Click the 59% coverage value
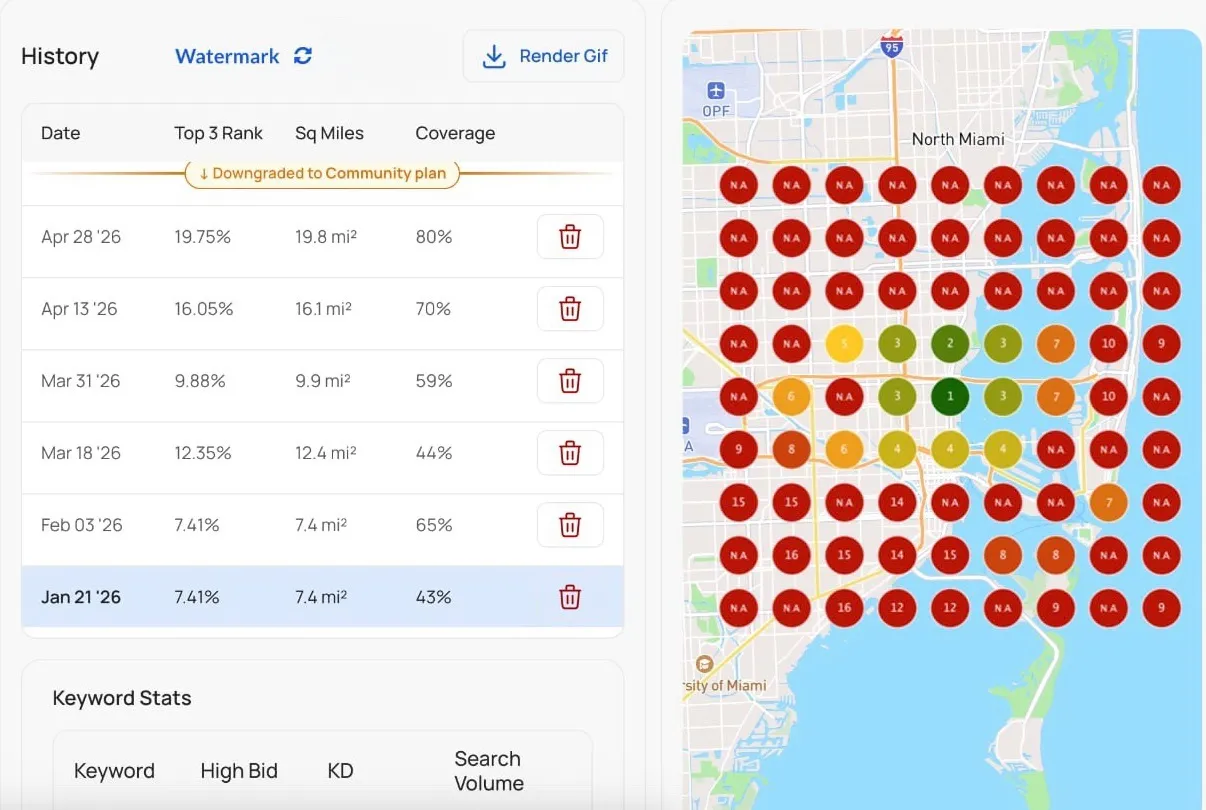 [434, 381]
